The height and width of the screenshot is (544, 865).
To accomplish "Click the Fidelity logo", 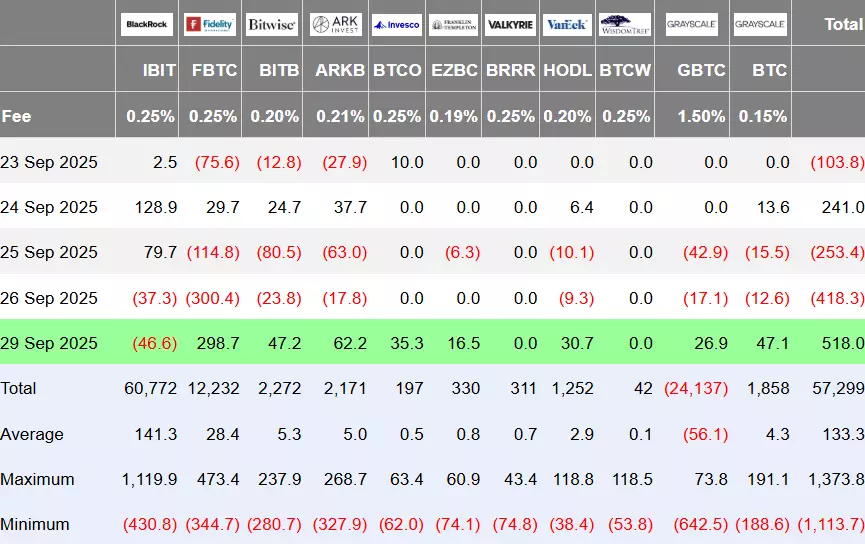I will click(x=210, y=24).
